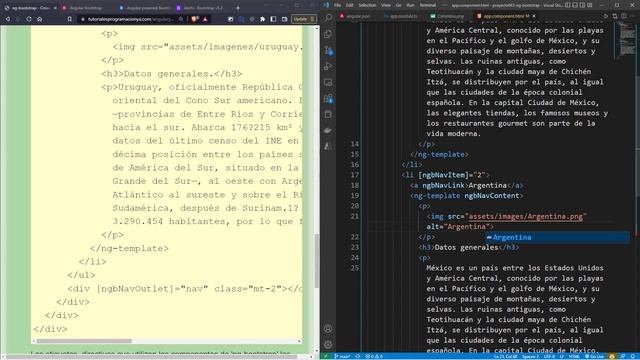Toggle secondary sidebar layout in title bar
This screenshot has height=360, width=640.
coord(582,5)
